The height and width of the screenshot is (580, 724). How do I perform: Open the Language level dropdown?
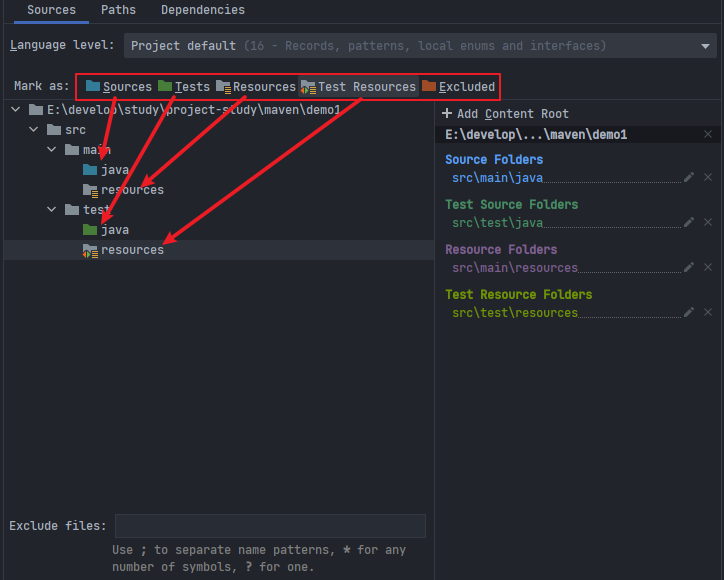pyautogui.click(x=420, y=46)
